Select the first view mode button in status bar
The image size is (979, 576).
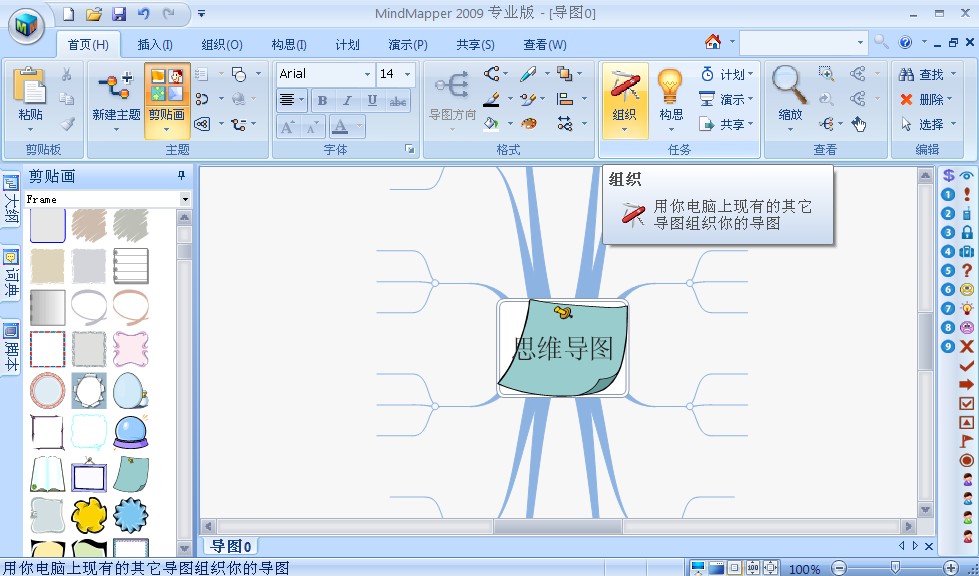pos(698,568)
